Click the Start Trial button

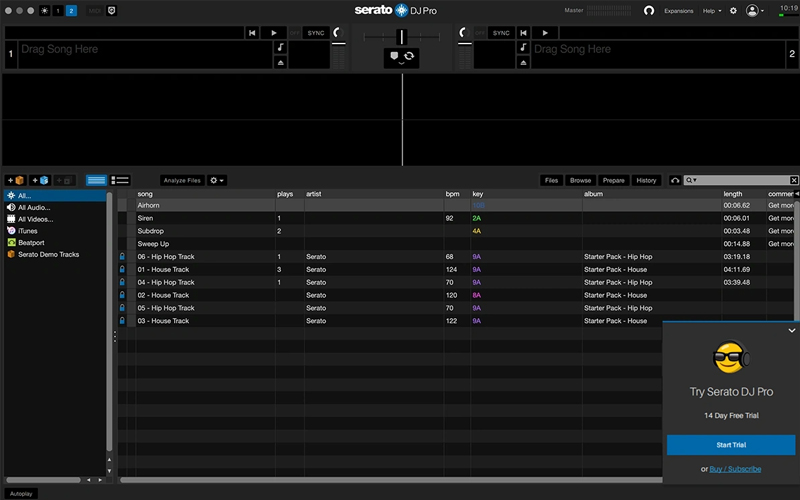pyautogui.click(x=731, y=445)
